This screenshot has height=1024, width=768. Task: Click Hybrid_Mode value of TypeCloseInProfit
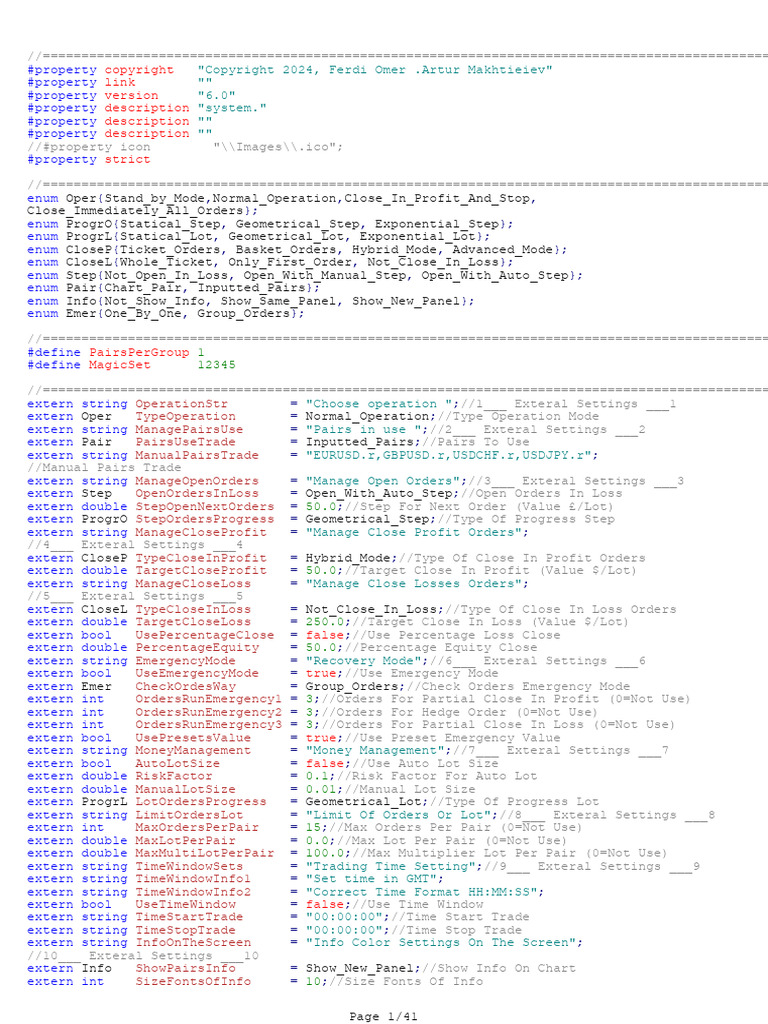347,558
